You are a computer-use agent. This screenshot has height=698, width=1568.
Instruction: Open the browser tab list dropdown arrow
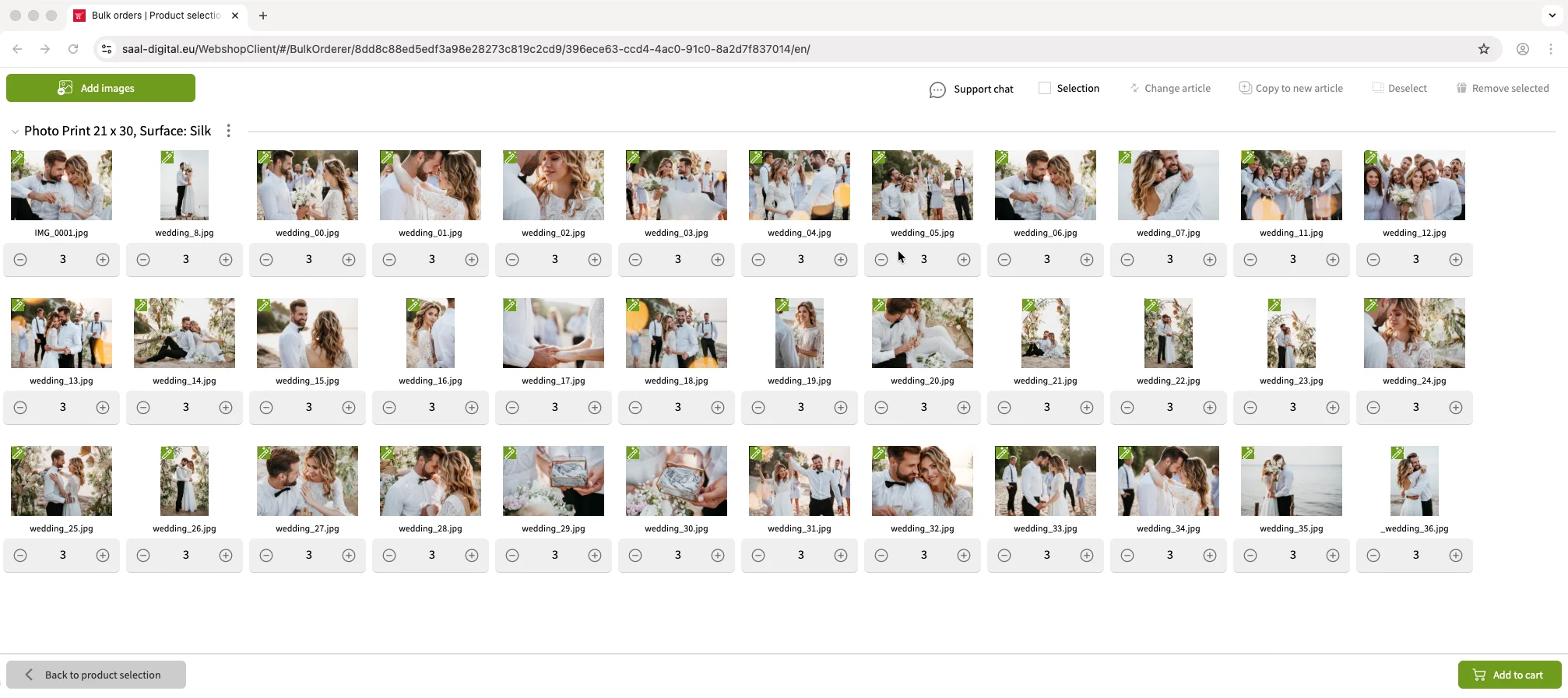(1552, 16)
